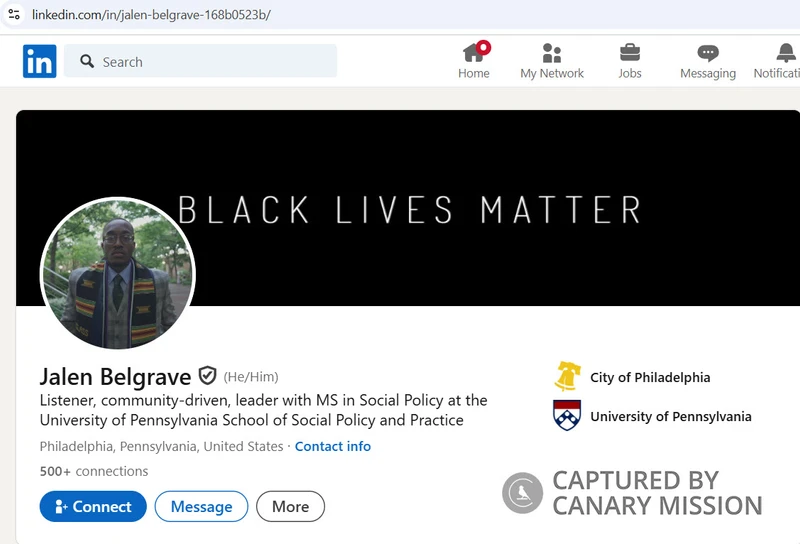Click the University of Pennsylvania shield logo
Viewport: 800px width, 544px height.
click(x=567, y=415)
